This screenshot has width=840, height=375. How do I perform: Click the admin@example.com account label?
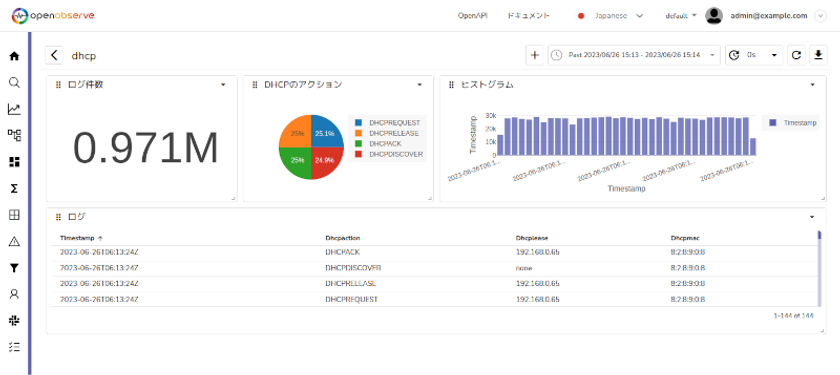point(769,16)
